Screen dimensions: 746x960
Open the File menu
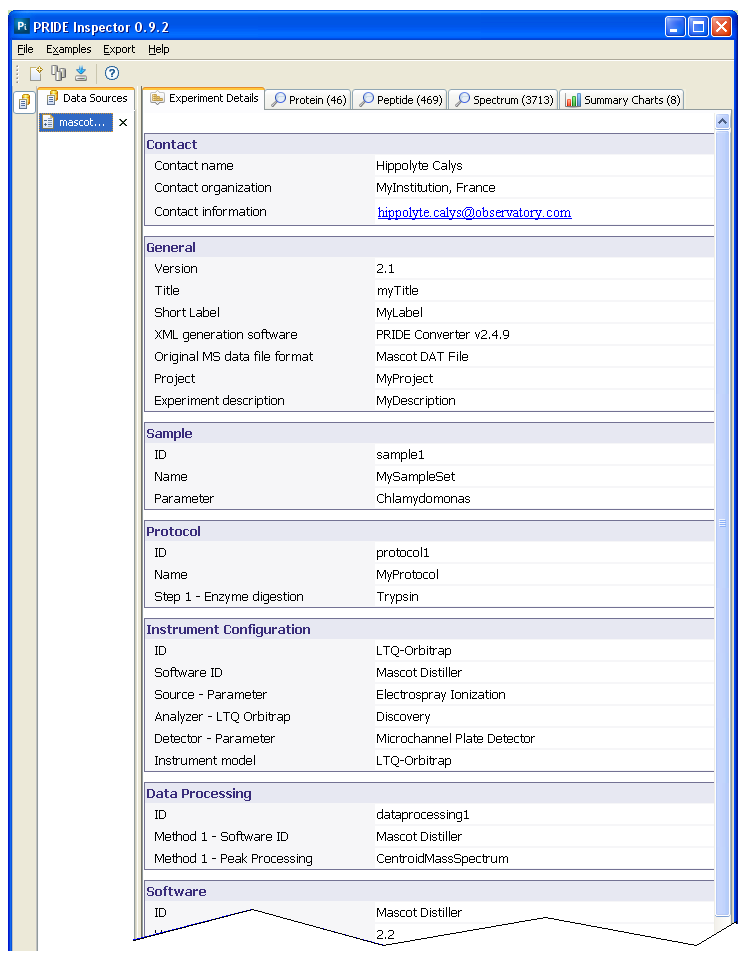tap(25, 49)
